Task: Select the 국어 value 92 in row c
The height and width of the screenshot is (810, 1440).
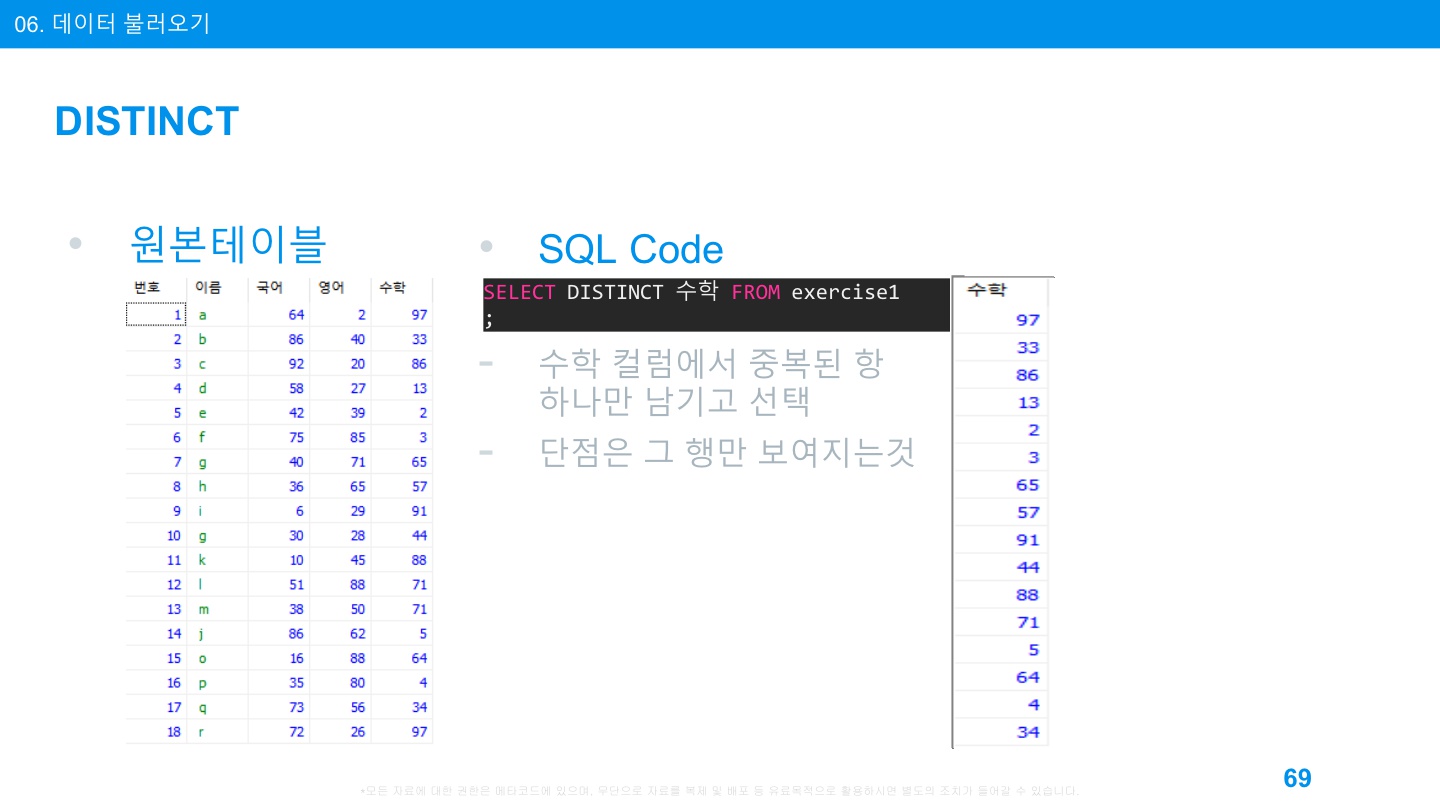Action: click(x=296, y=364)
